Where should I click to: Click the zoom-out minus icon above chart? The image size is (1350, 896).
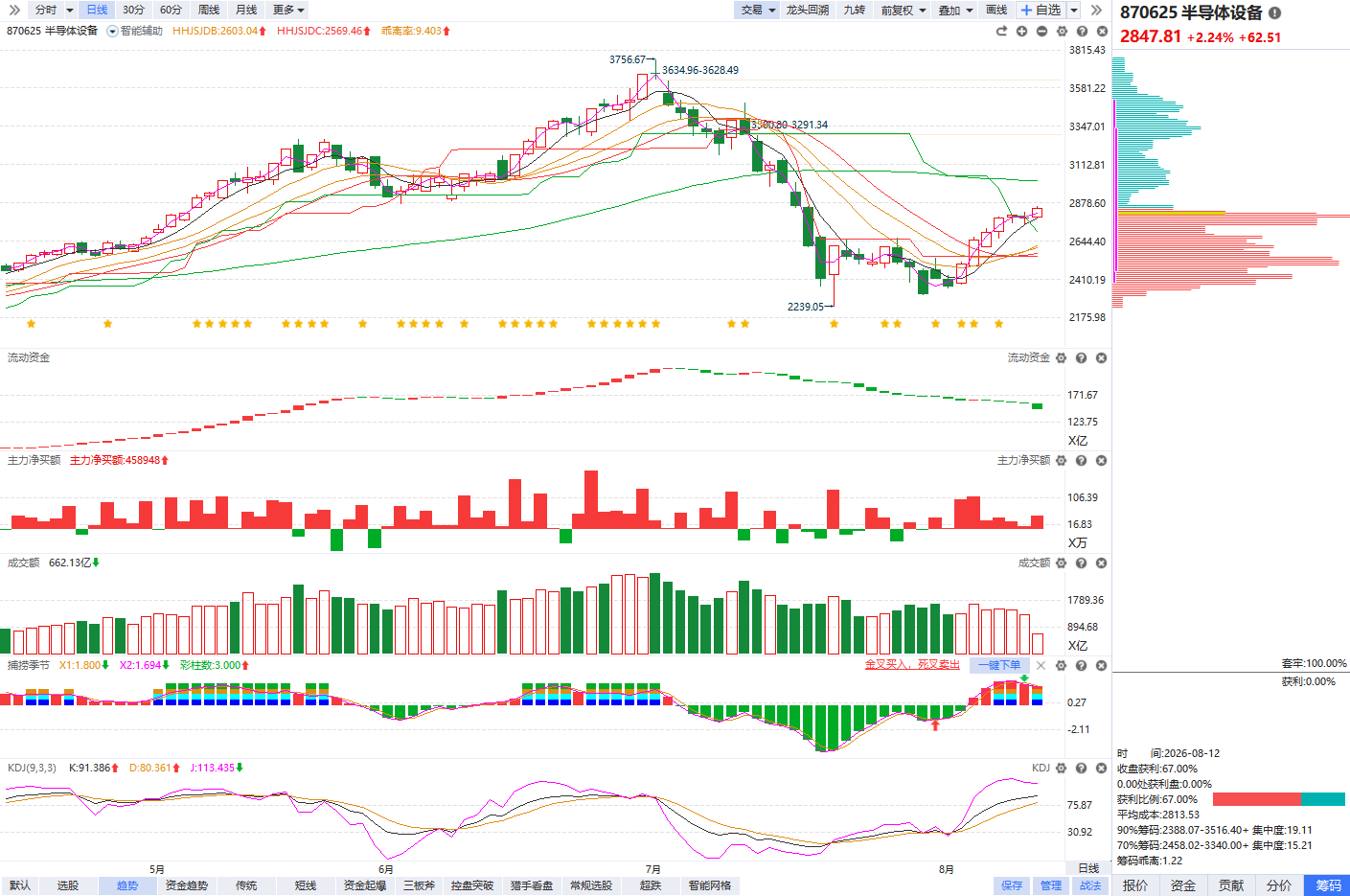1041,32
